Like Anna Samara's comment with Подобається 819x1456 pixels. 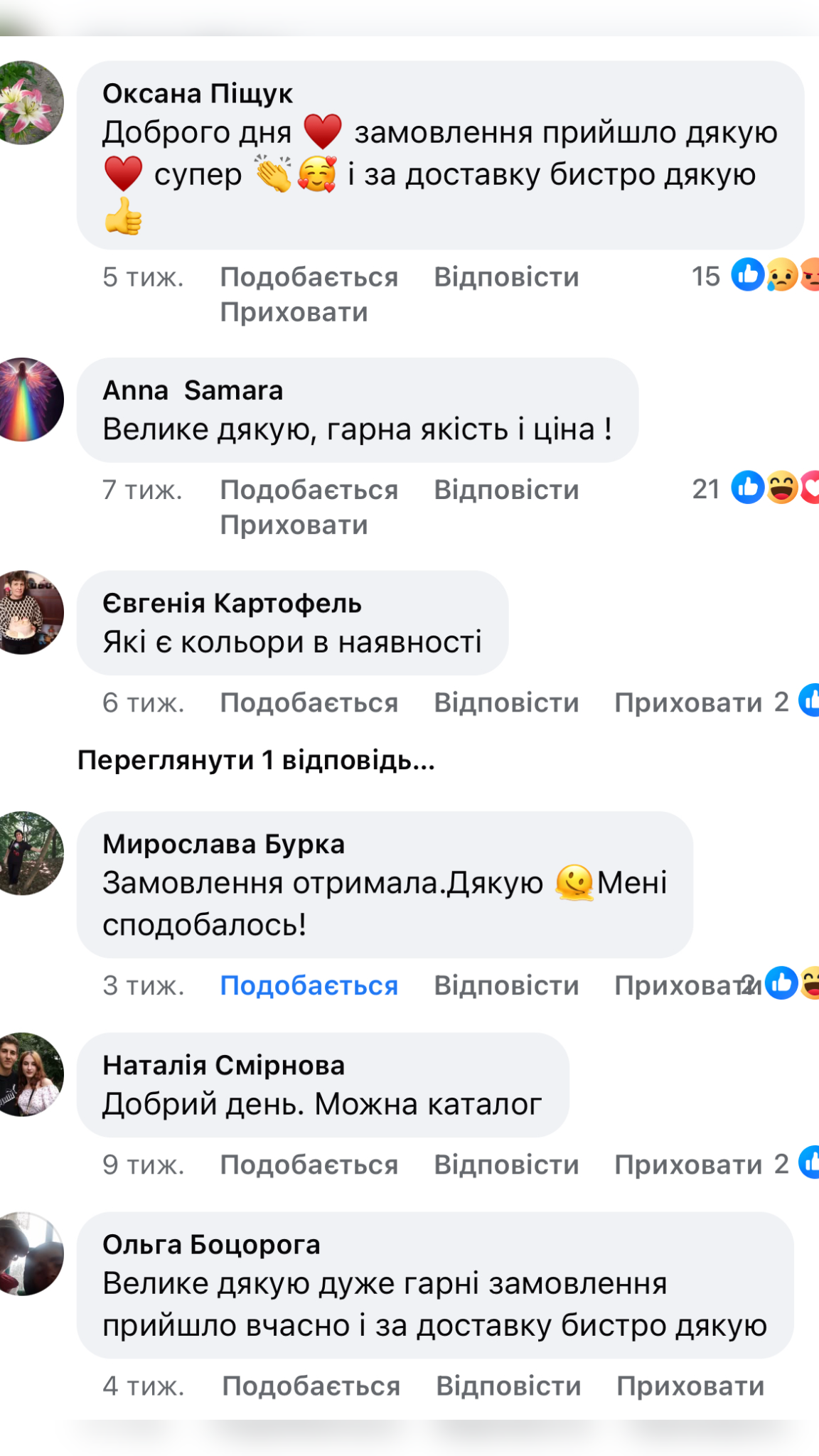coord(309,490)
